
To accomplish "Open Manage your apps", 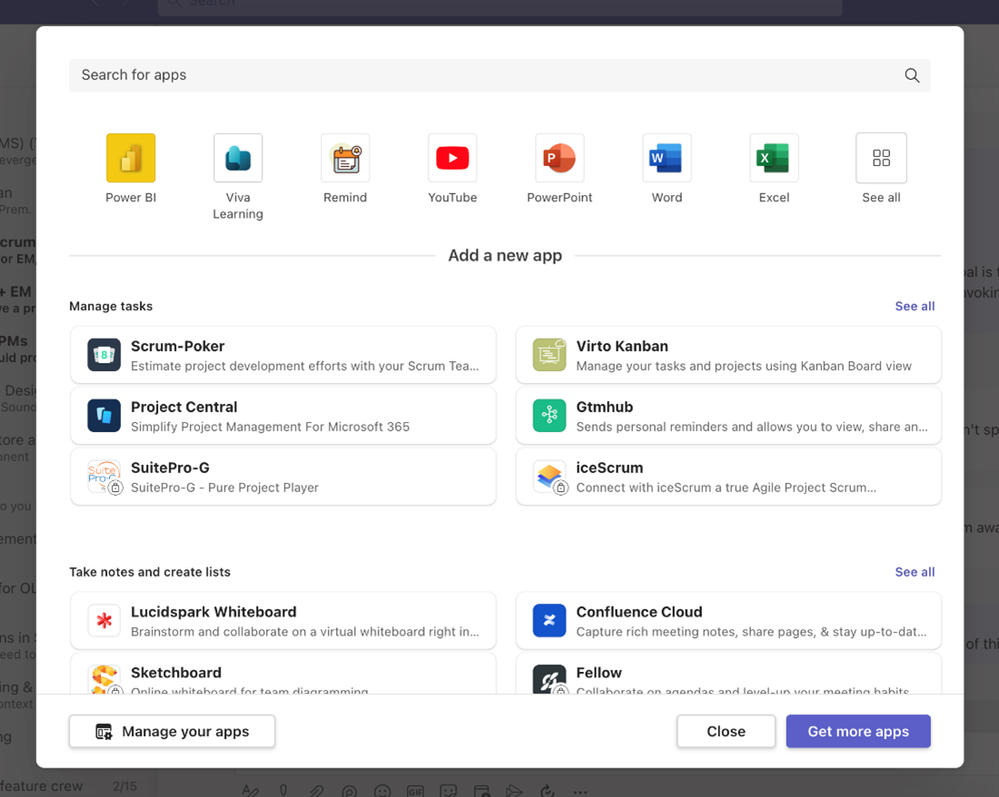I will coord(172,731).
